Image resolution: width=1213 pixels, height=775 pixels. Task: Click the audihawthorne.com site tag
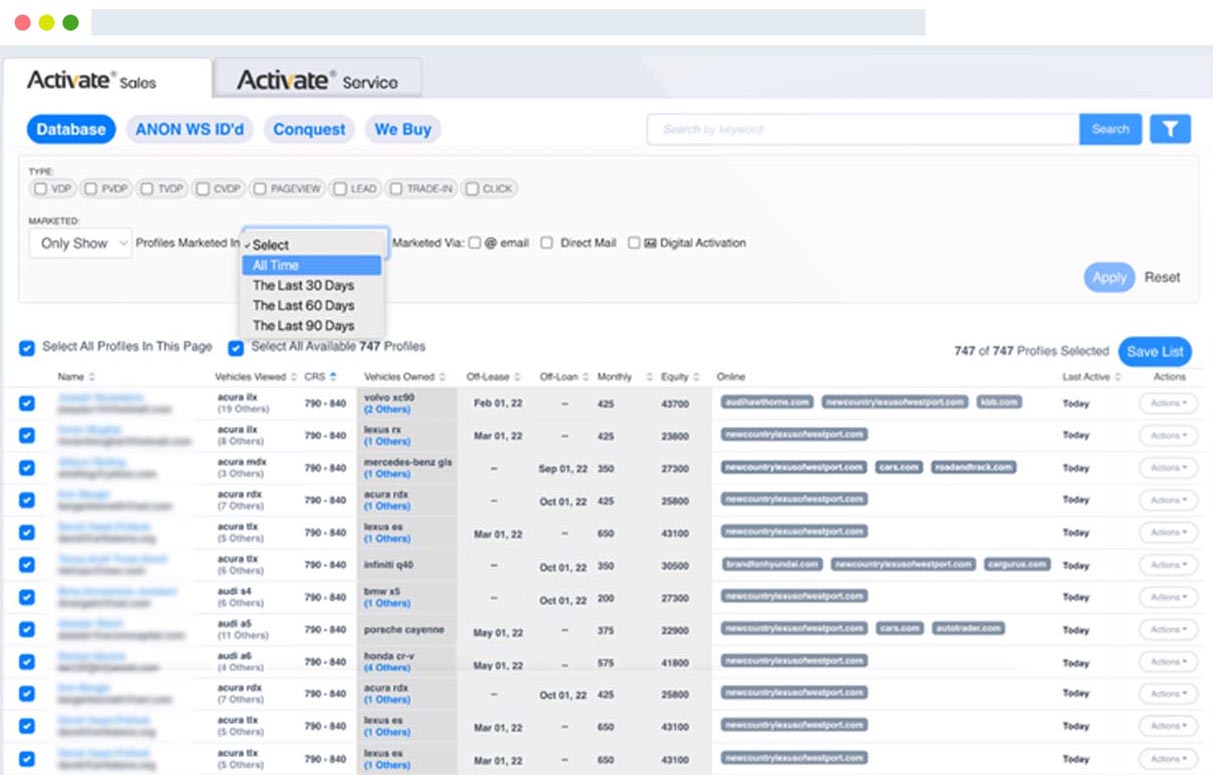point(767,402)
